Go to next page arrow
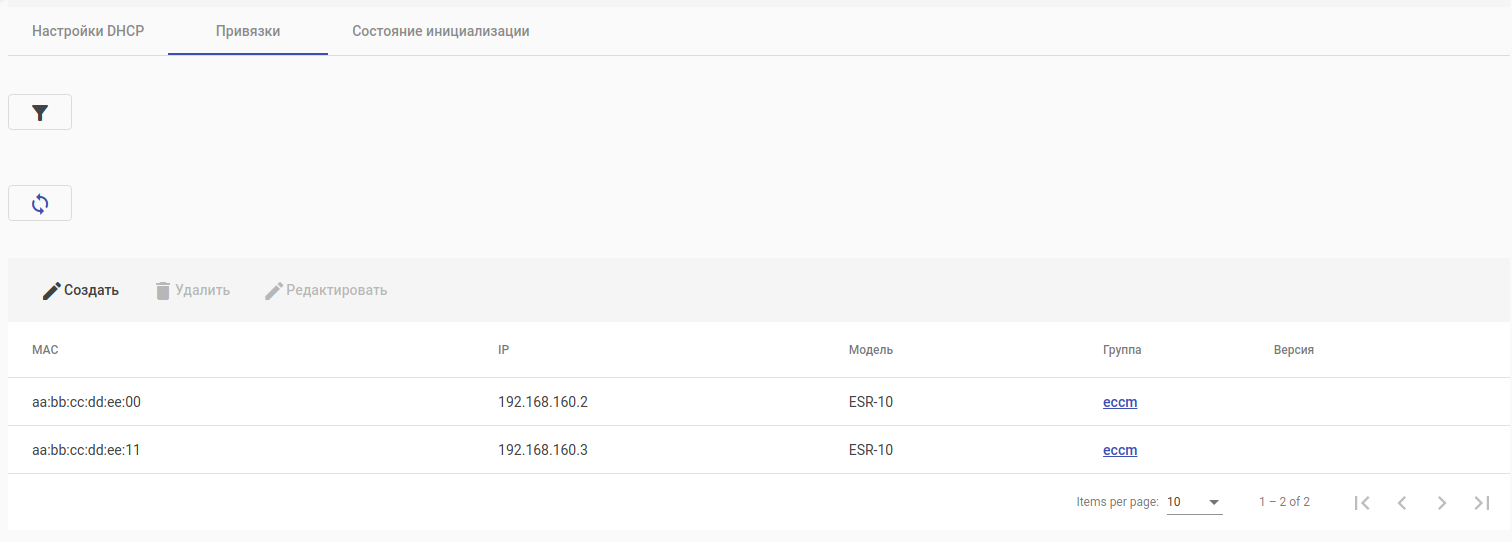The height and width of the screenshot is (542, 1512). point(1441,502)
